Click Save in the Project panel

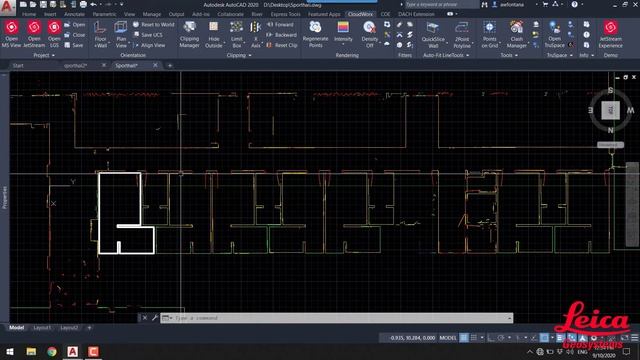click(x=74, y=45)
